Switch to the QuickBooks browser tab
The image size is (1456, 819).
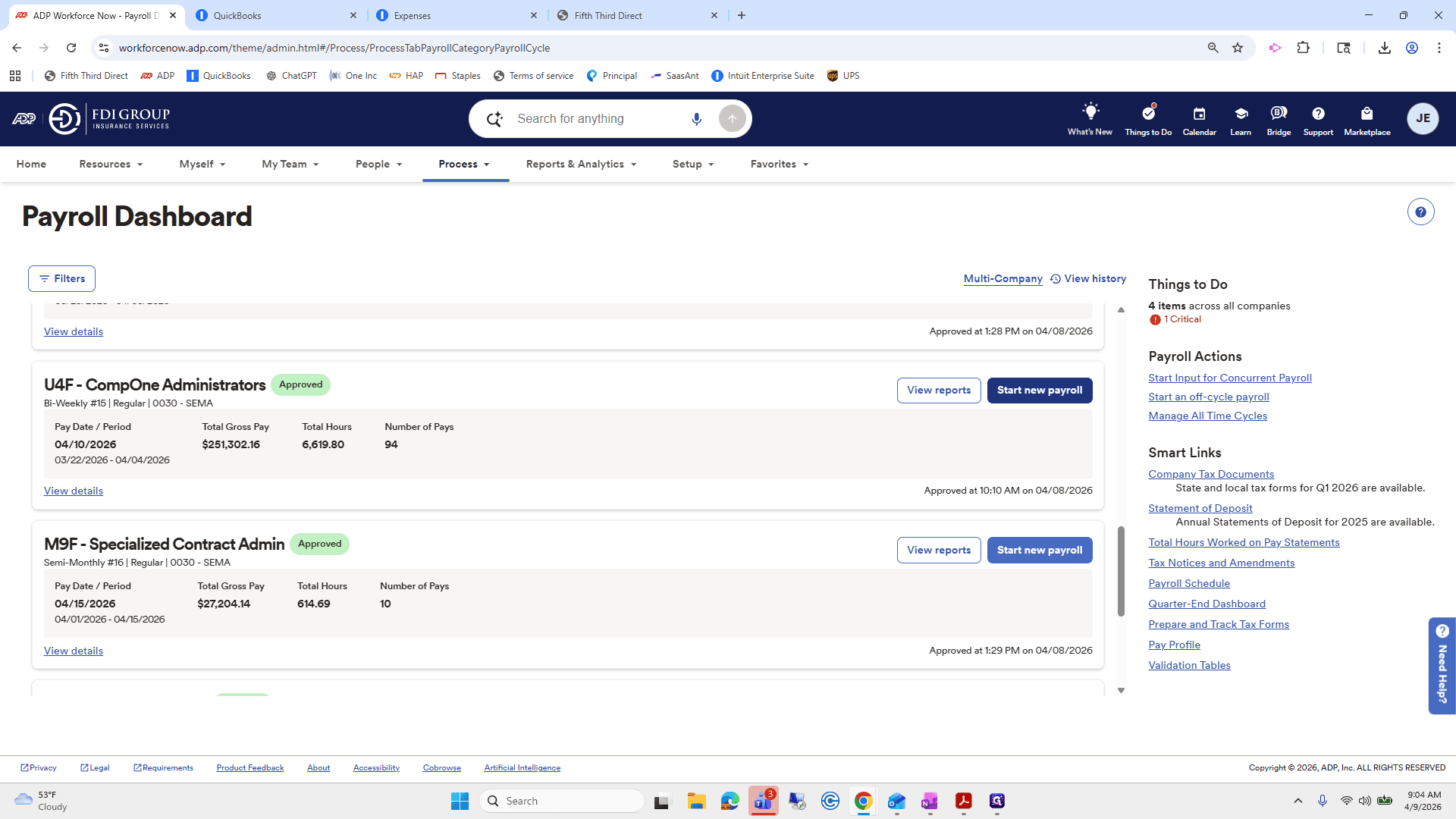pyautogui.click(x=275, y=15)
